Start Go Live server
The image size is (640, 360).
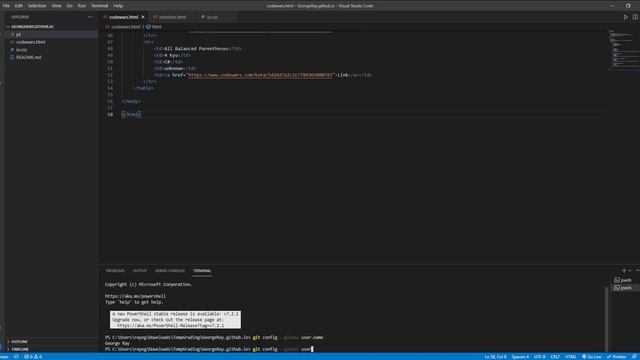point(592,357)
